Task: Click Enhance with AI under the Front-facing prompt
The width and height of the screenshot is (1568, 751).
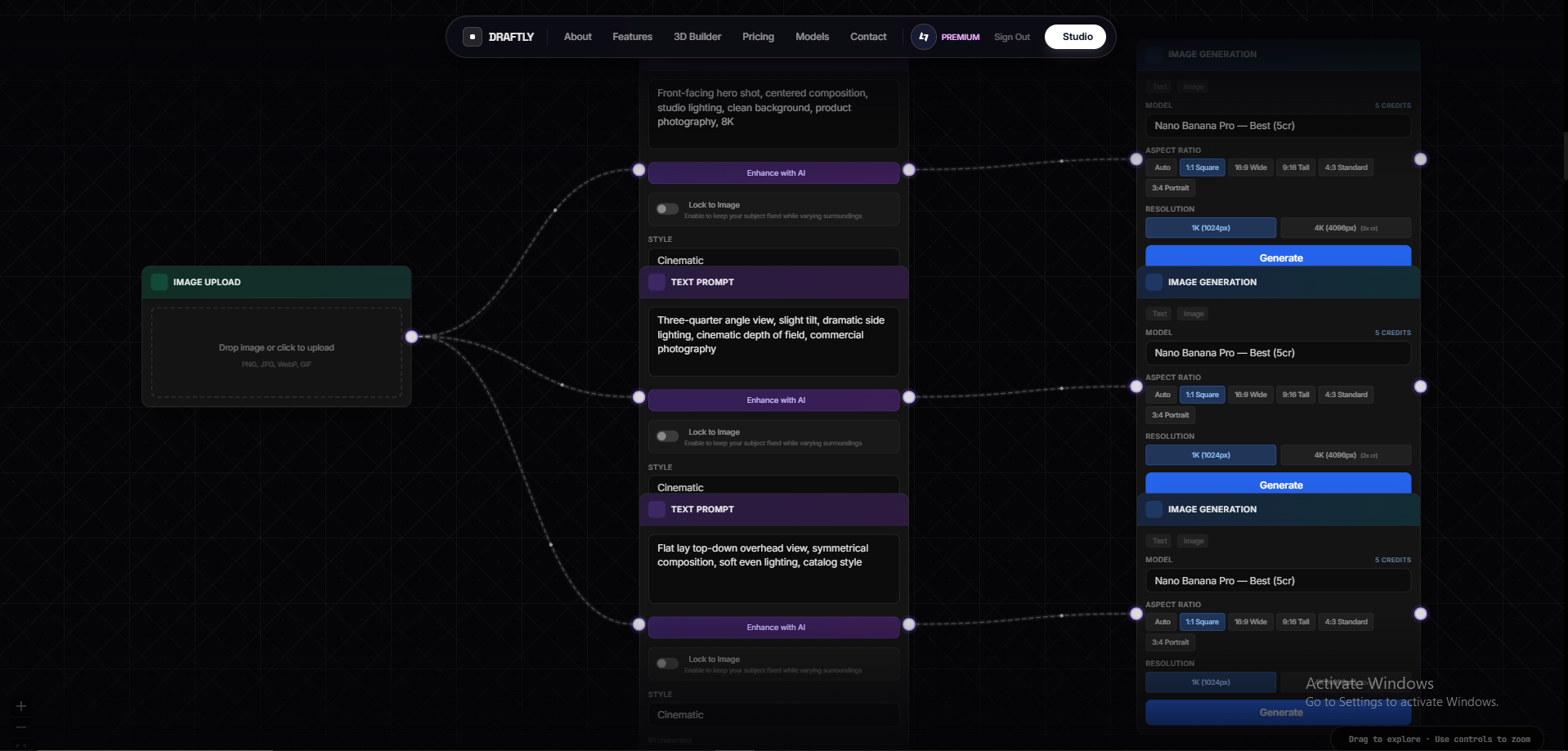Action: tap(773, 173)
